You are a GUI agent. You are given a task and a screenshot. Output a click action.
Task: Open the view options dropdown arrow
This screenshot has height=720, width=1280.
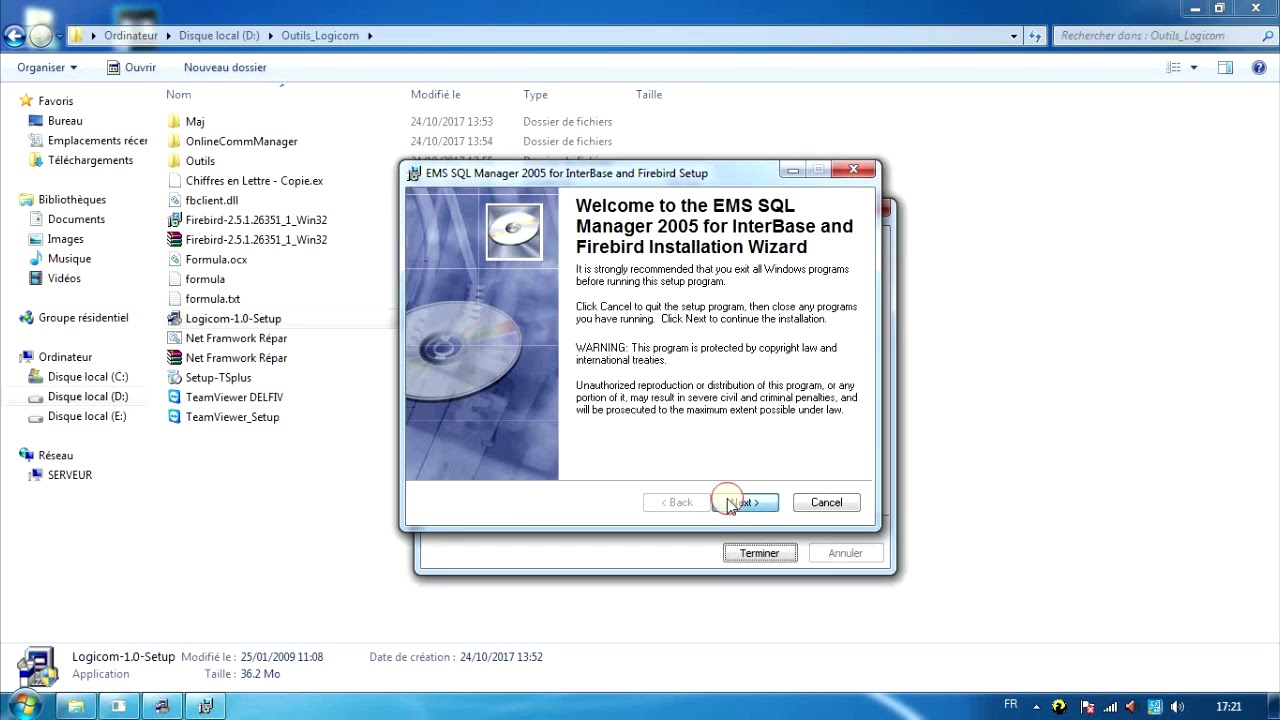coord(1193,67)
